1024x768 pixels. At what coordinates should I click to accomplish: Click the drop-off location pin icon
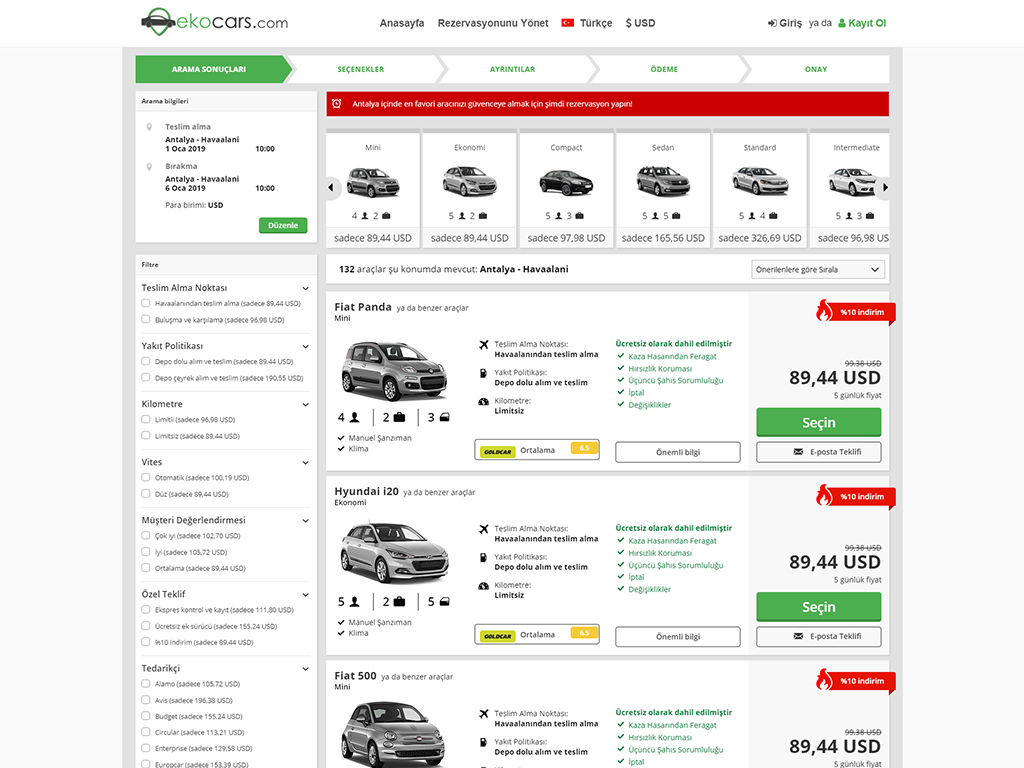[x=149, y=167]
